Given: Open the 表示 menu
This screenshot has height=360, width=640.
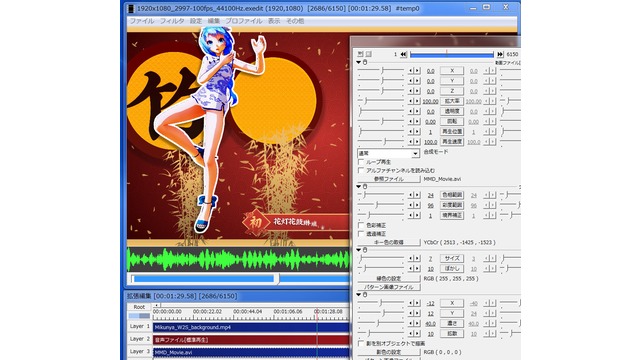Looking at the screenshot, I should tap(274, 21).
